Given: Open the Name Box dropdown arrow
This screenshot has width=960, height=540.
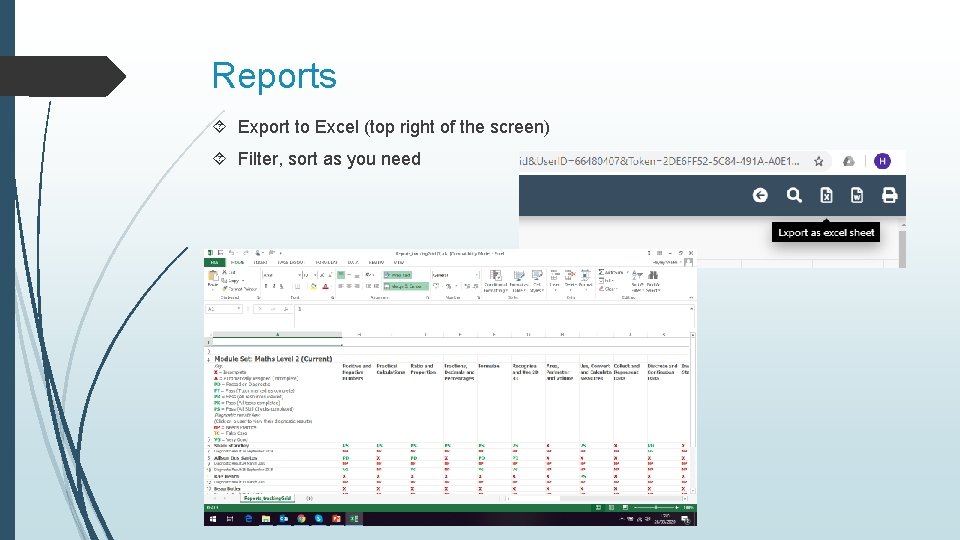Looking at the screenshot, I should [x=238, y=309].
